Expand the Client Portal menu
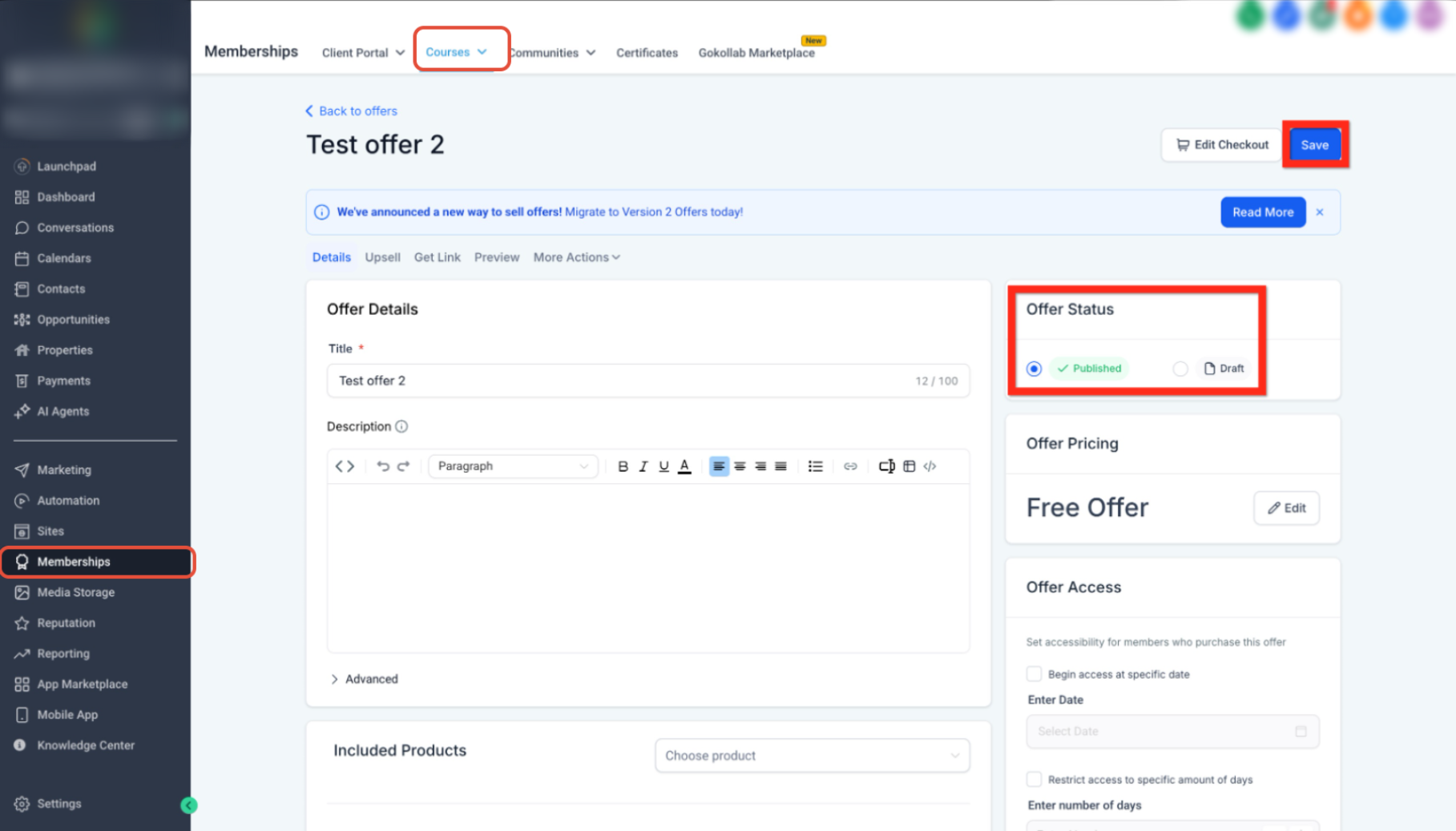 363,53
